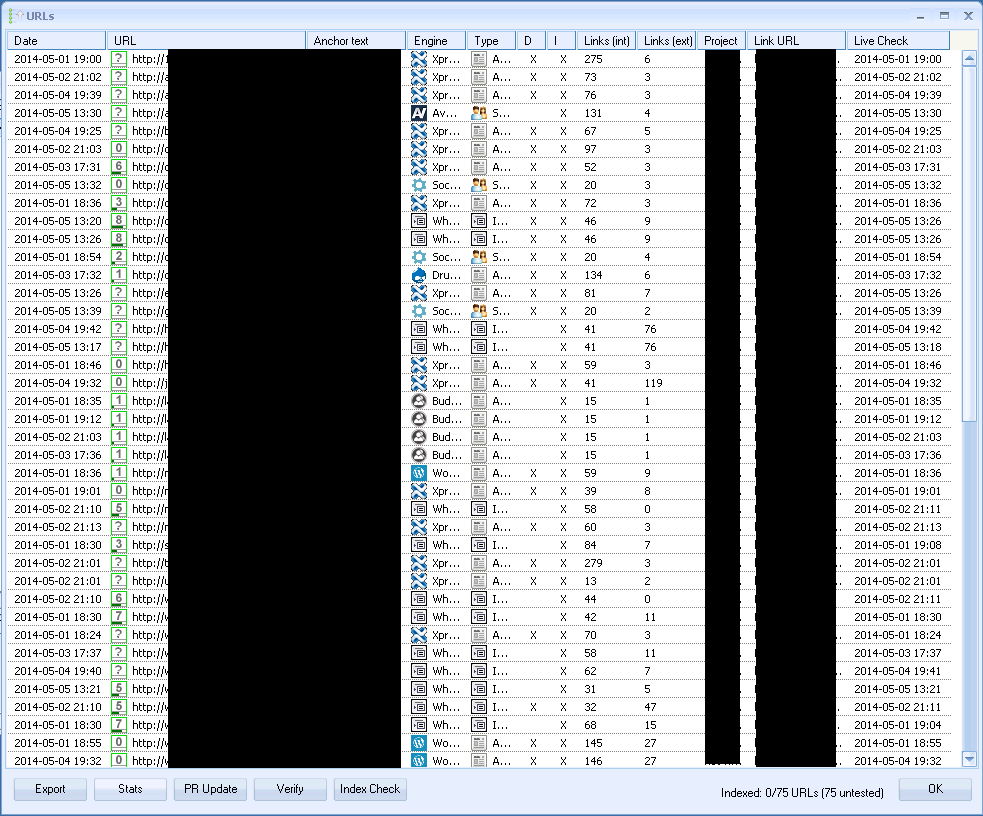Click the indexer type icon in the 2014-05-04 19:42 row

pyautogui.click(x=479, y=329)
